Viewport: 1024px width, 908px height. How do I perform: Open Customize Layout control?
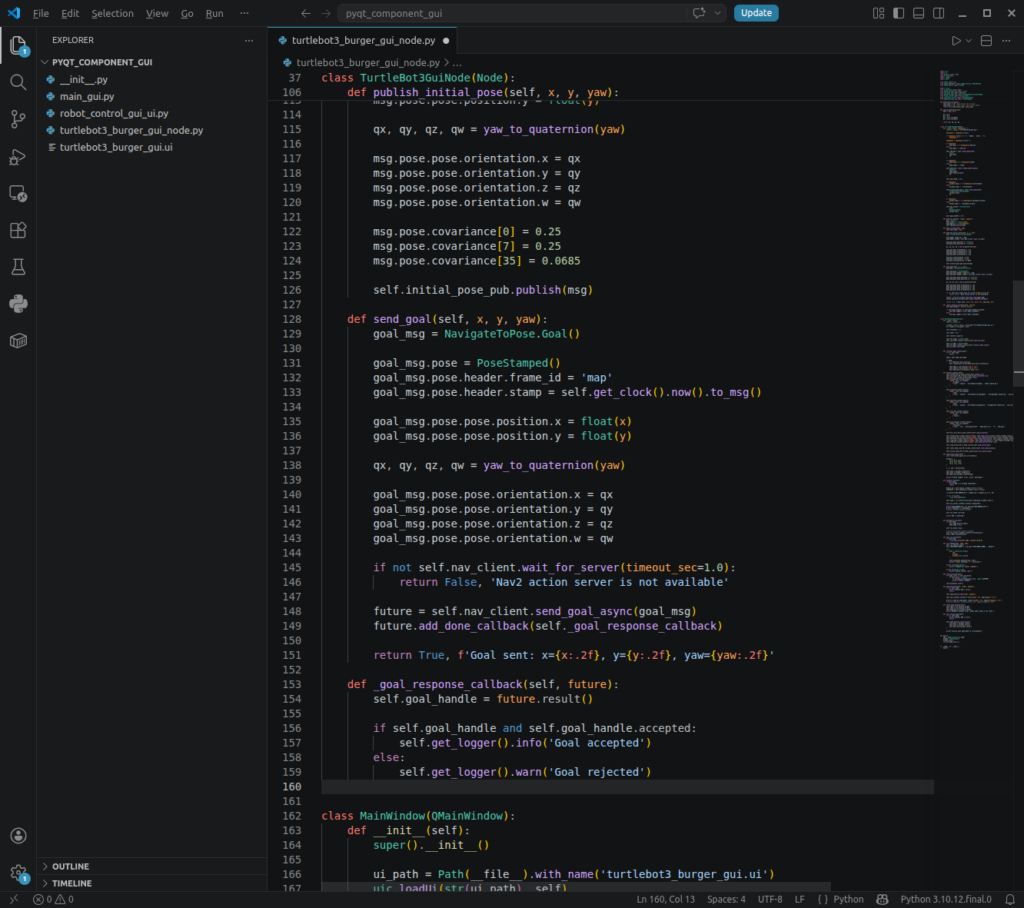tap(878, 13)
